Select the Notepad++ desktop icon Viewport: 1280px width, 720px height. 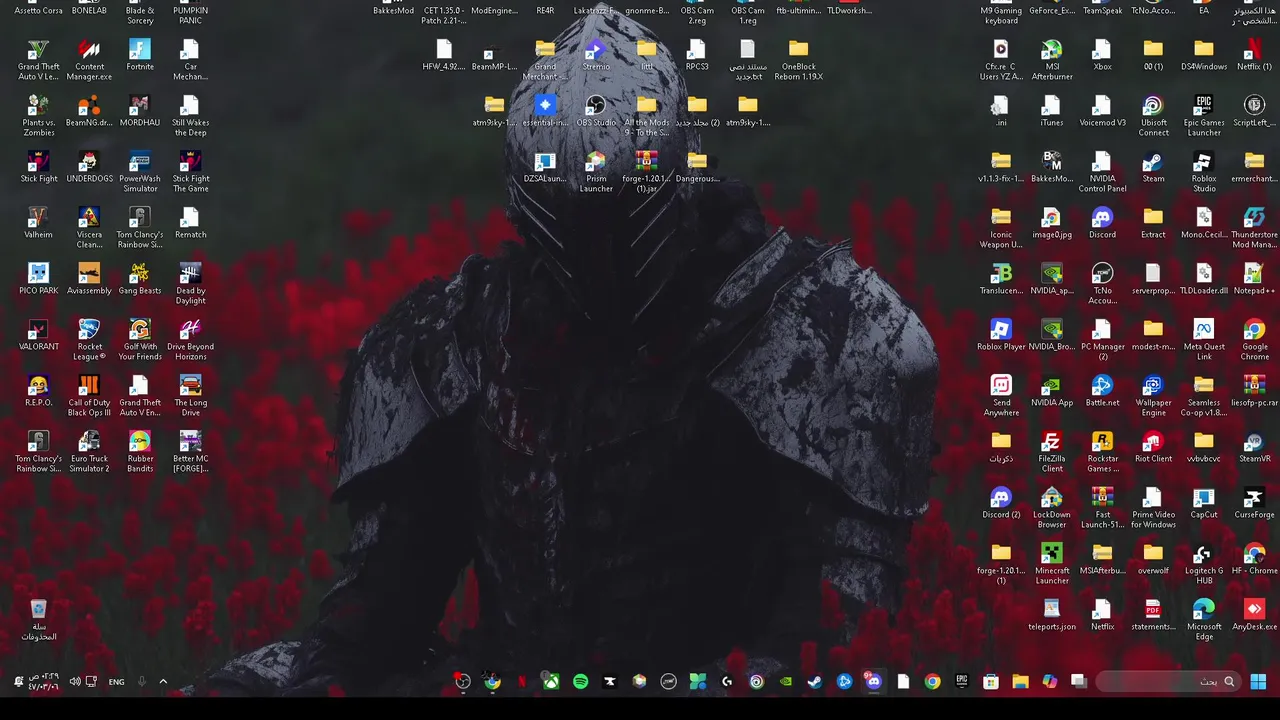pyautogui.click(x=1255, y=279)
